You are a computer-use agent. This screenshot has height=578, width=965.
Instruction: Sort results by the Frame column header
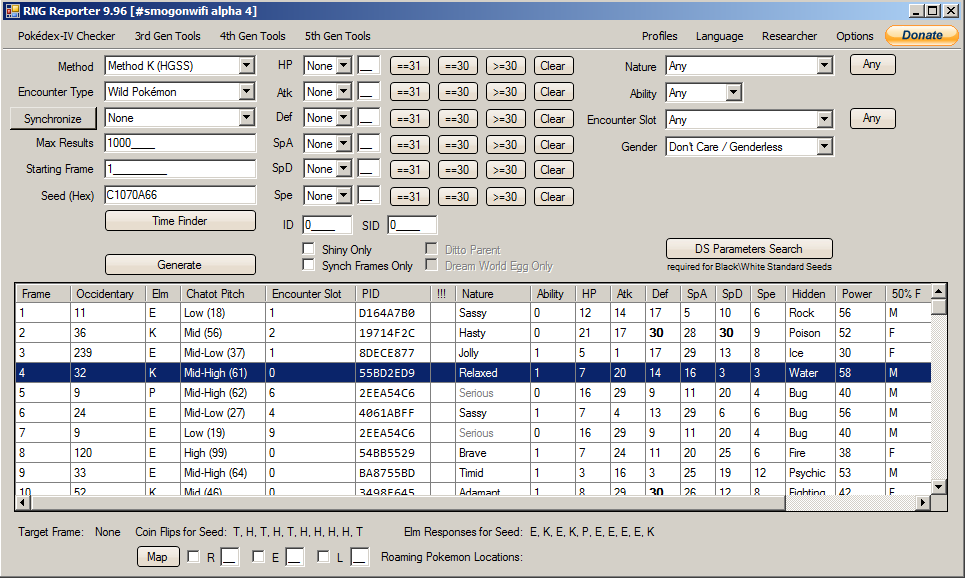pyautogui.click(x=43, y=294)
